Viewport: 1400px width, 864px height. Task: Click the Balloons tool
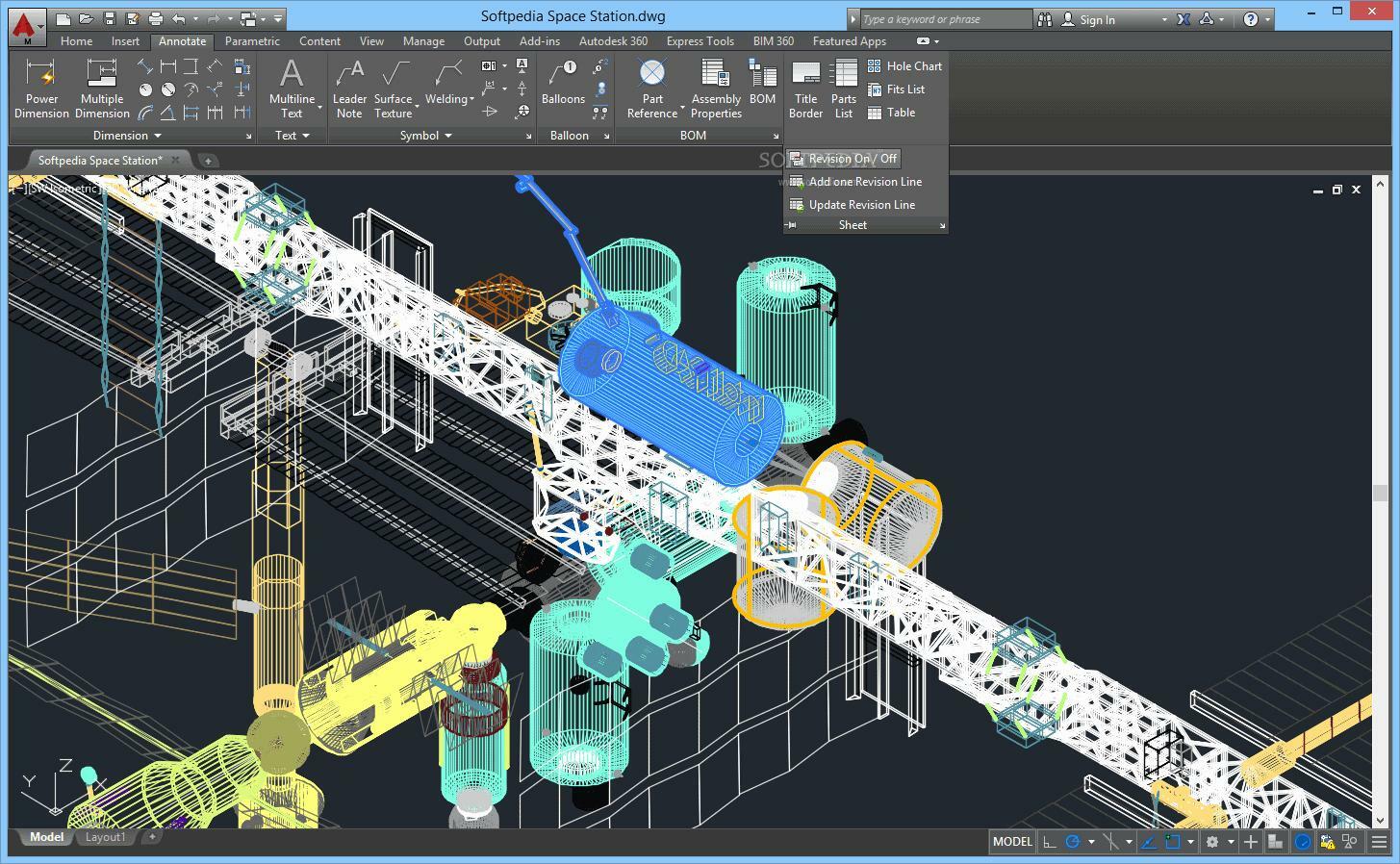[x=563, y=83]
